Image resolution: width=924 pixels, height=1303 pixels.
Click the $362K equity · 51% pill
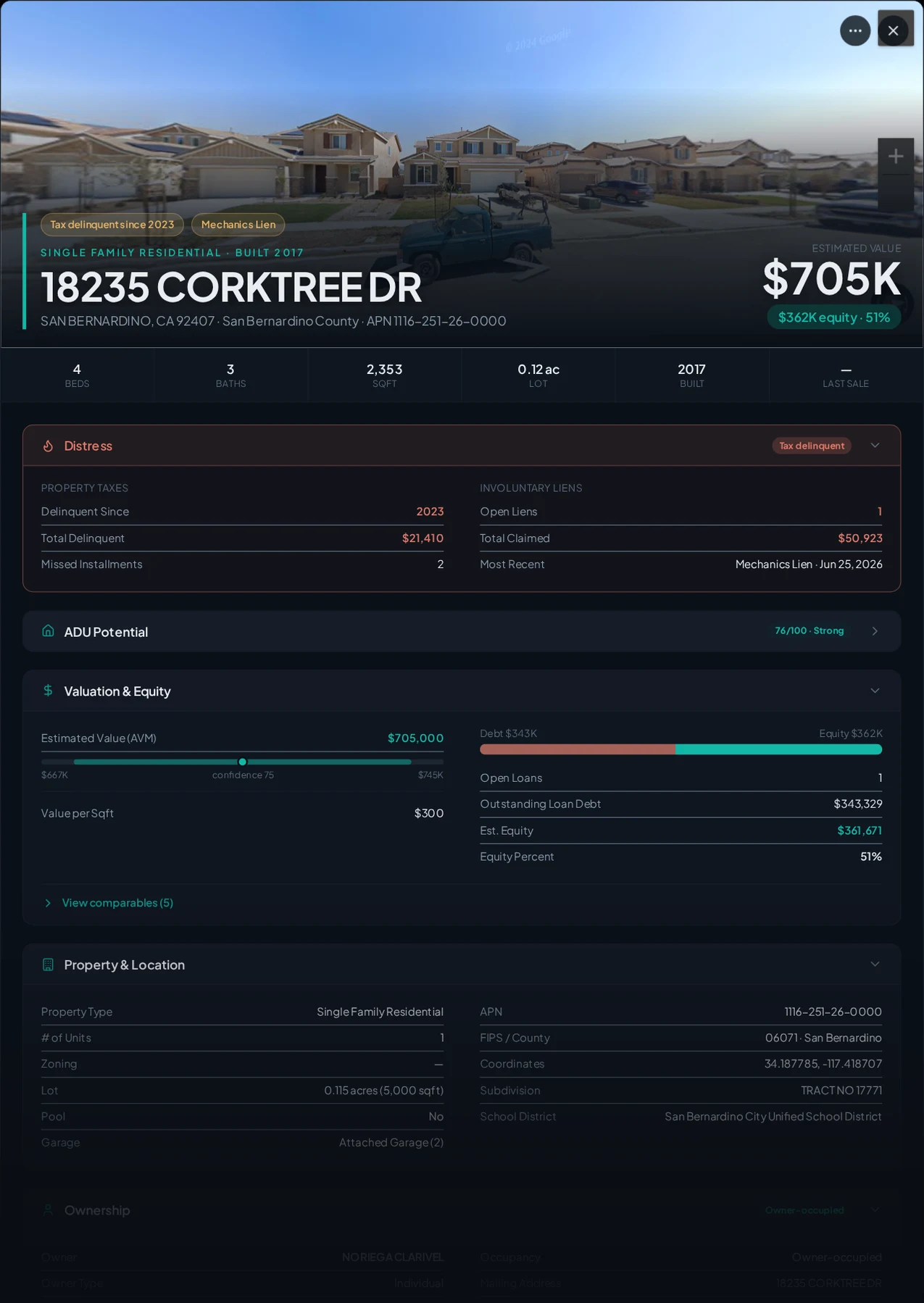834,317
